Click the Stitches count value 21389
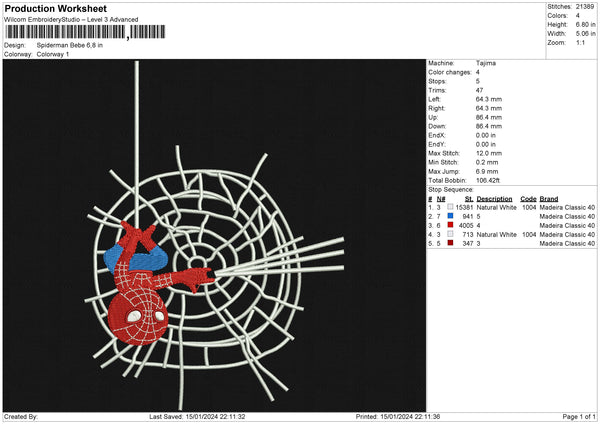The image size is (600, 424). [585, 7]
